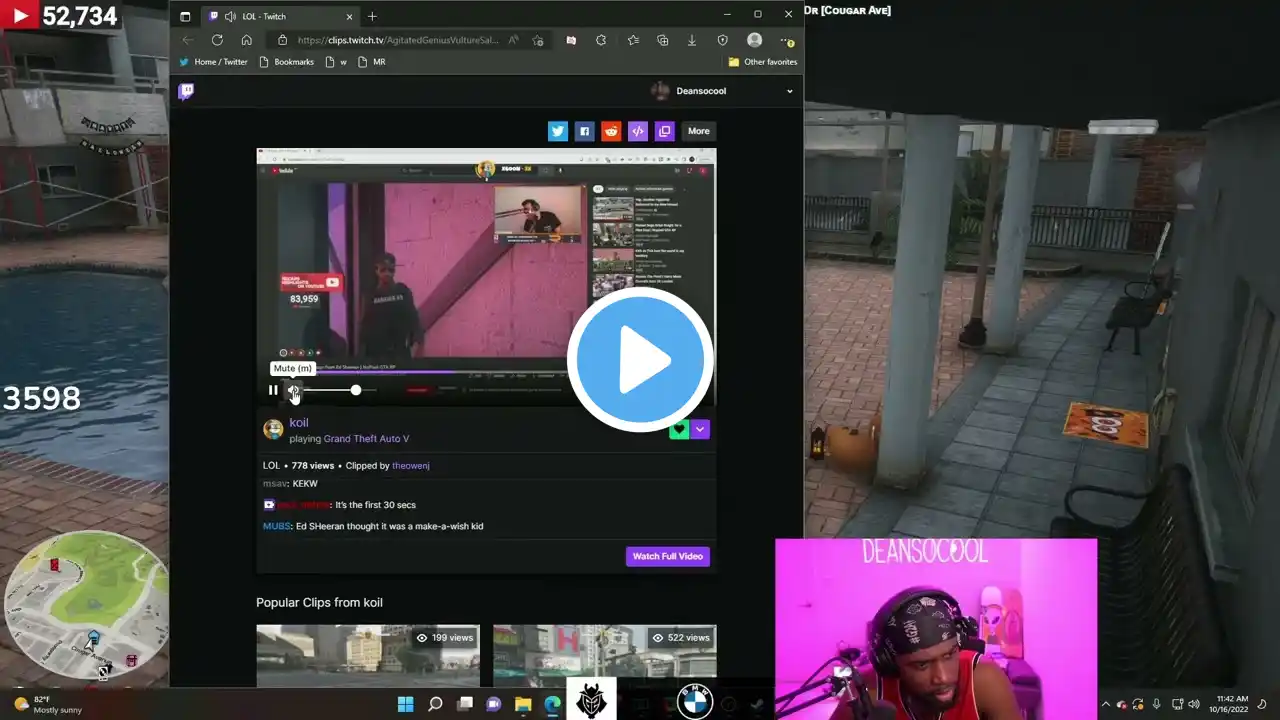The image size is (1280, 720).
Task: Share the clip on Facebook
Action: click(x=584, y=131)
